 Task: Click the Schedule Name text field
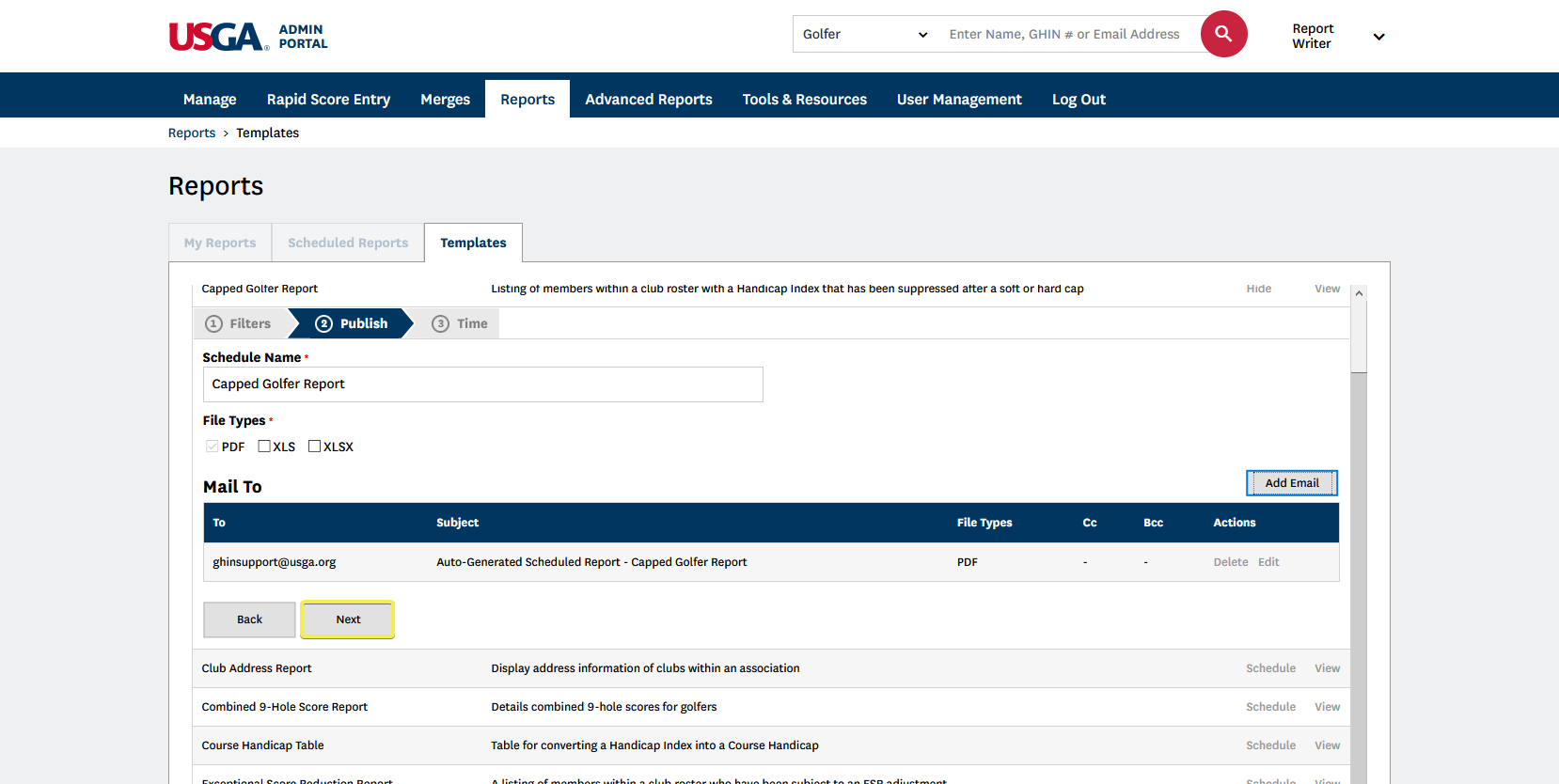tap(482, 384)
